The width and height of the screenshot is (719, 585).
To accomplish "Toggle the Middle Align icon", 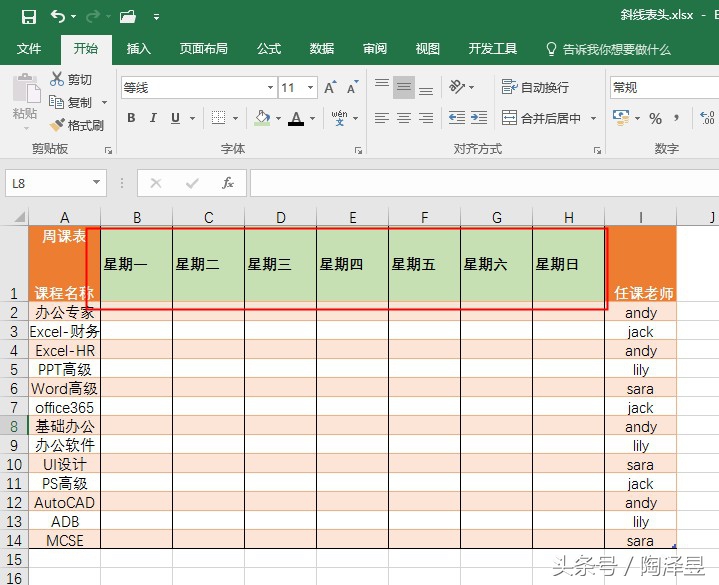I will 404,87.
